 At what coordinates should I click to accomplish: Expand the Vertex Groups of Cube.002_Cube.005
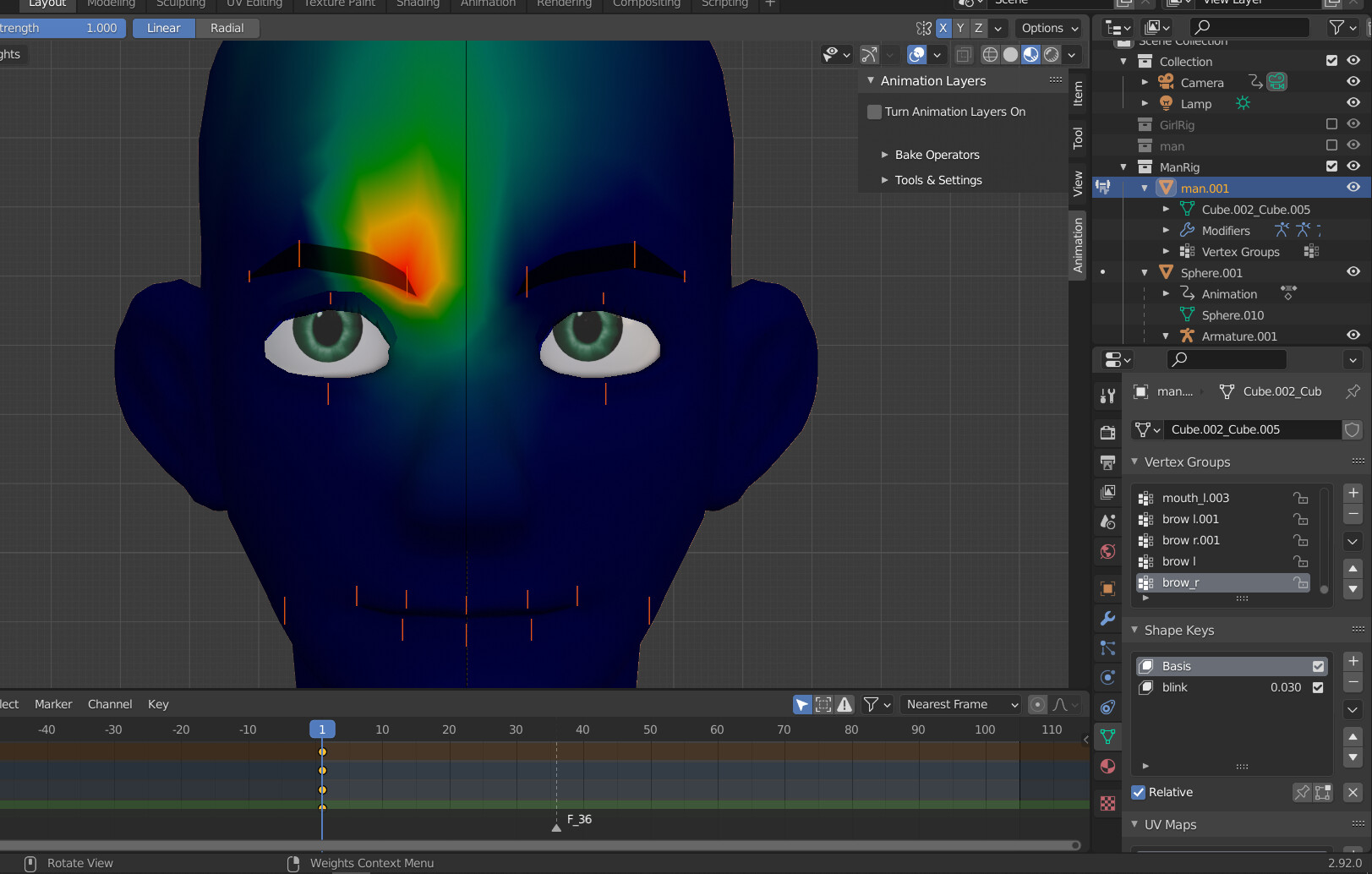(1167, 251)
